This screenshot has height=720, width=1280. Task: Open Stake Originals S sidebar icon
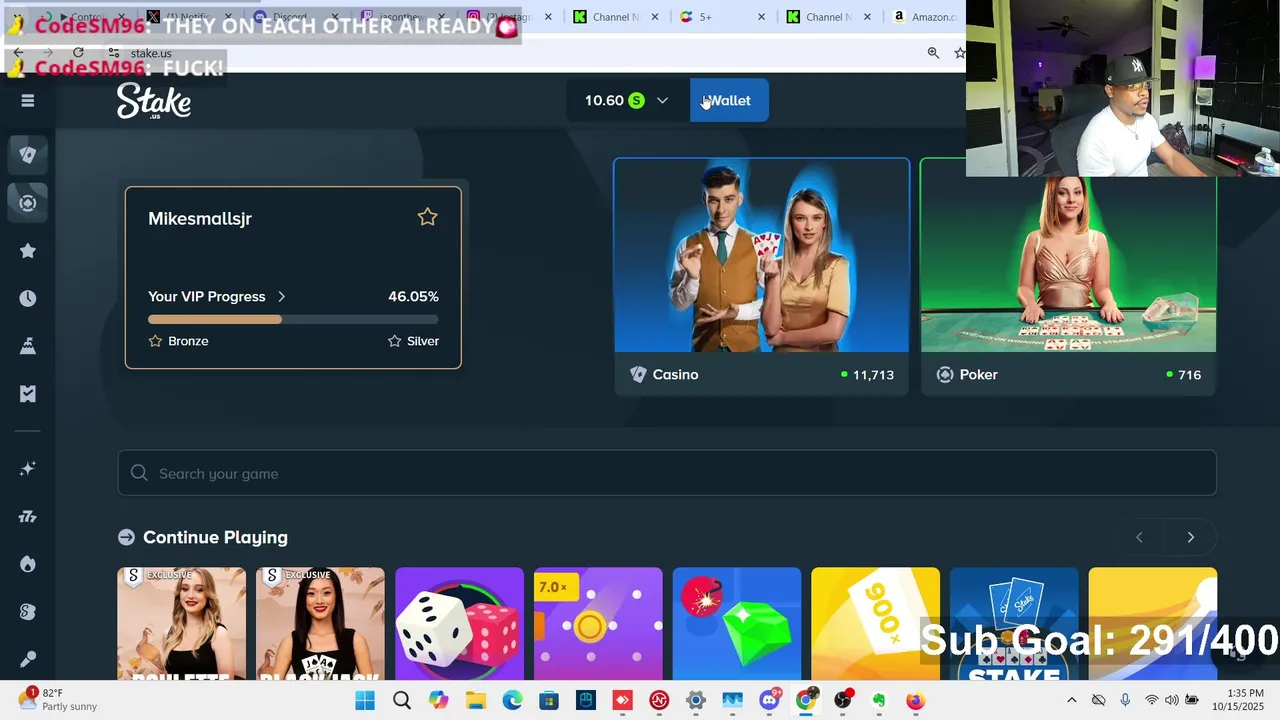click(28, 612)
